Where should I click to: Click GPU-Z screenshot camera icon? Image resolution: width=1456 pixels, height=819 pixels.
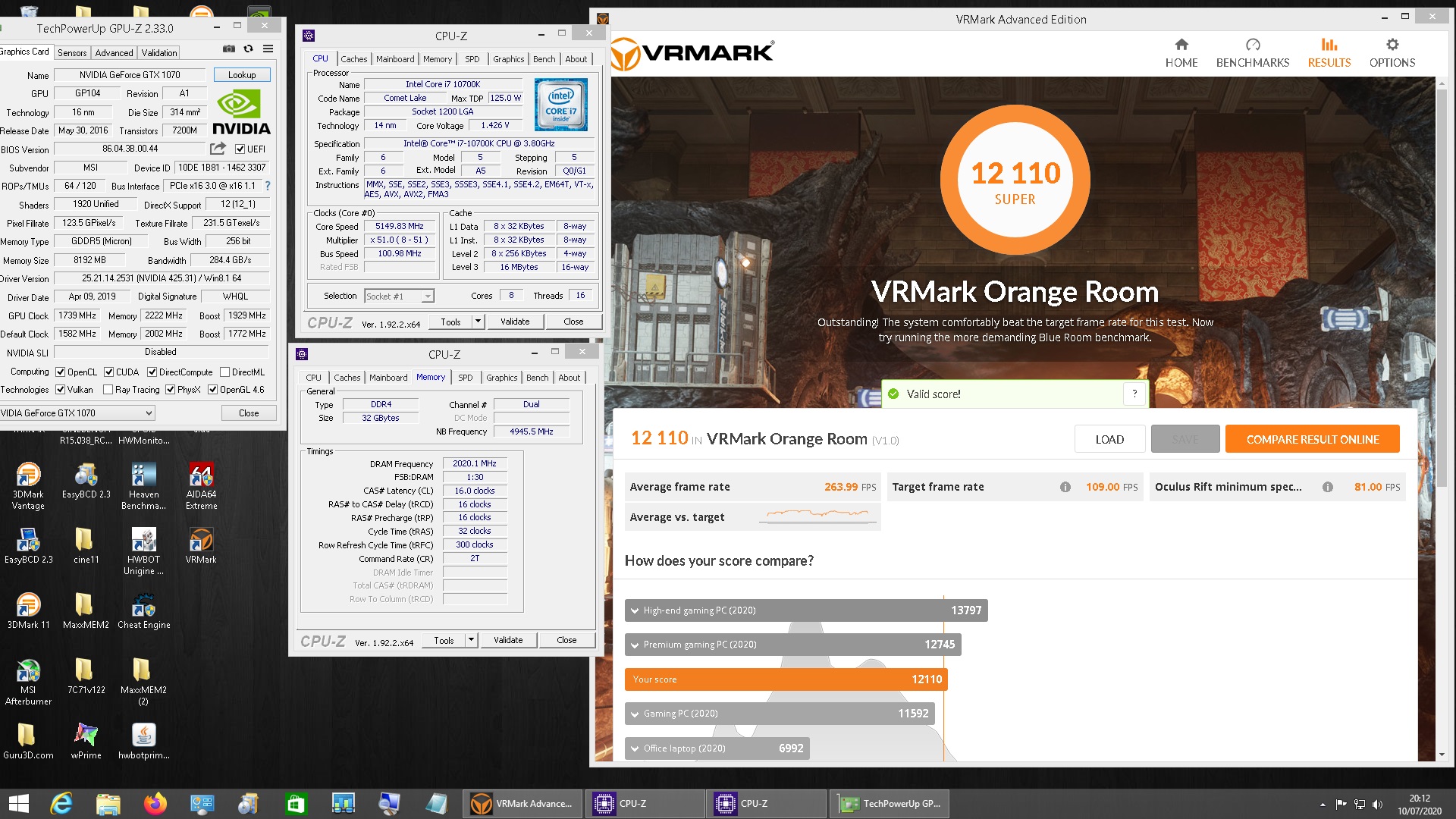229,49
